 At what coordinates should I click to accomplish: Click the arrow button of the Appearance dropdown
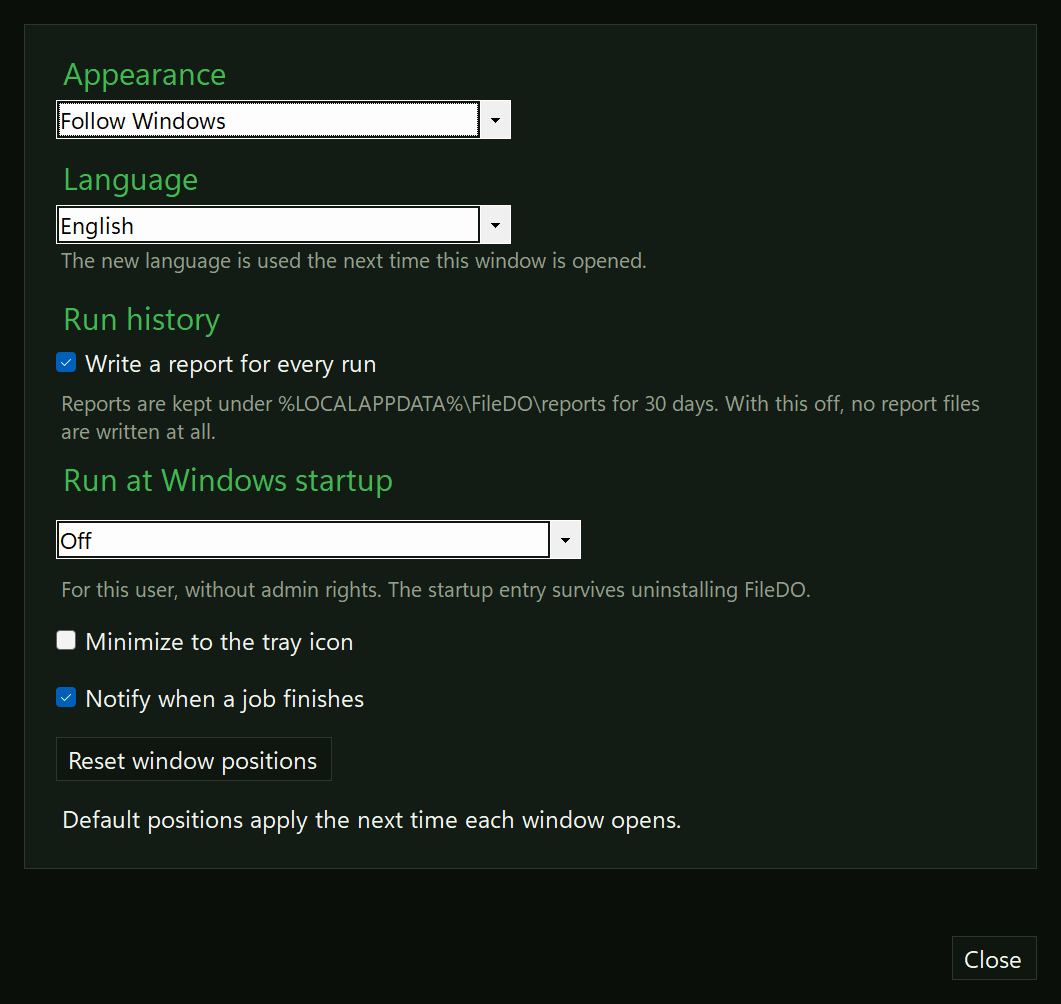point(495,120)
